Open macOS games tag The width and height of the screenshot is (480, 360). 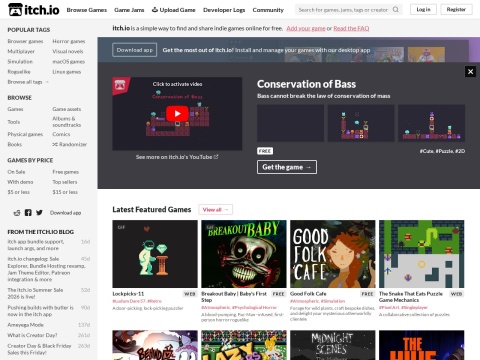[x=68, y=62]
